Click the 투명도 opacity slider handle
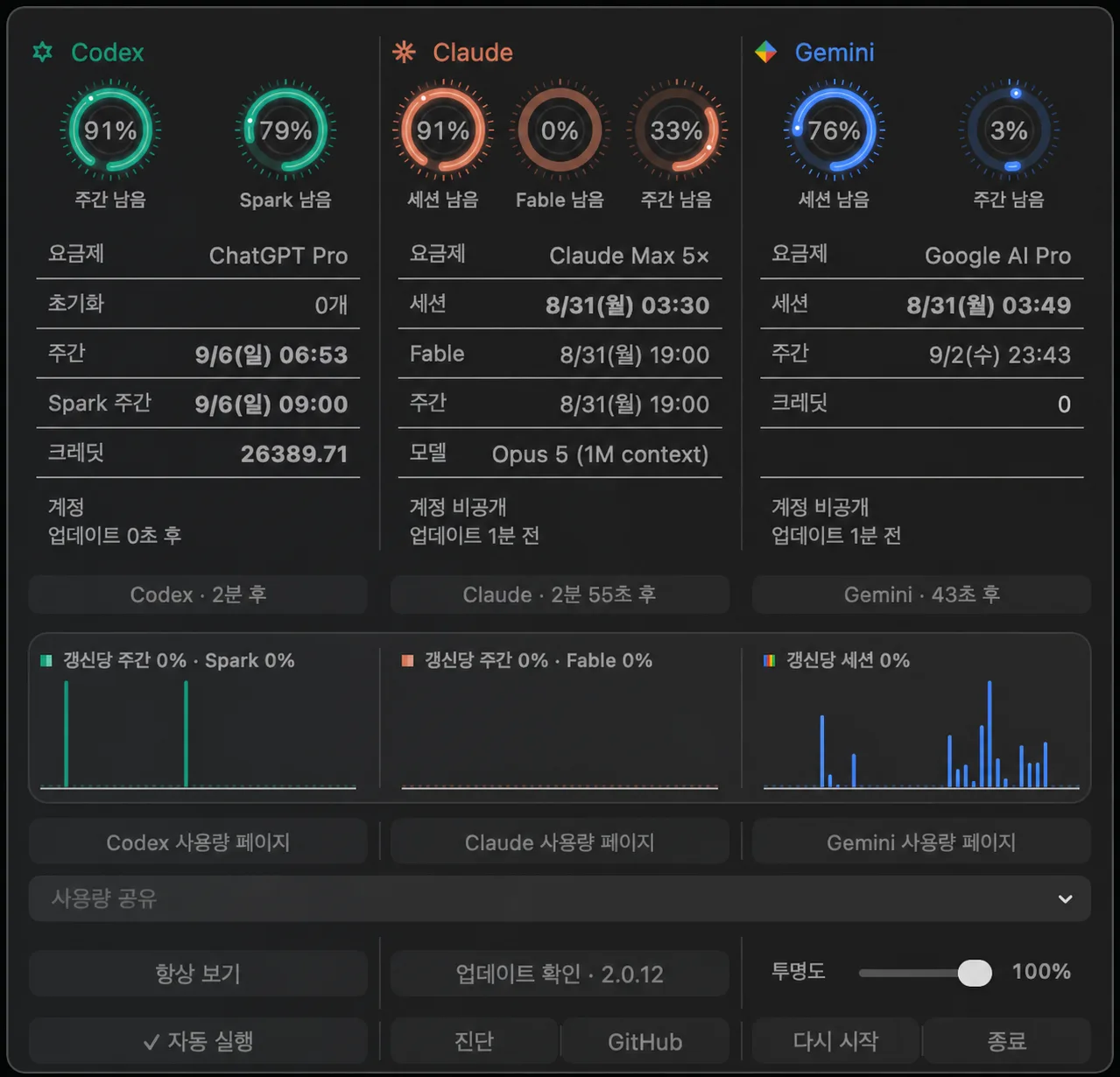The height and width of the screenshot is (1077, 1120). pos(975,973)
